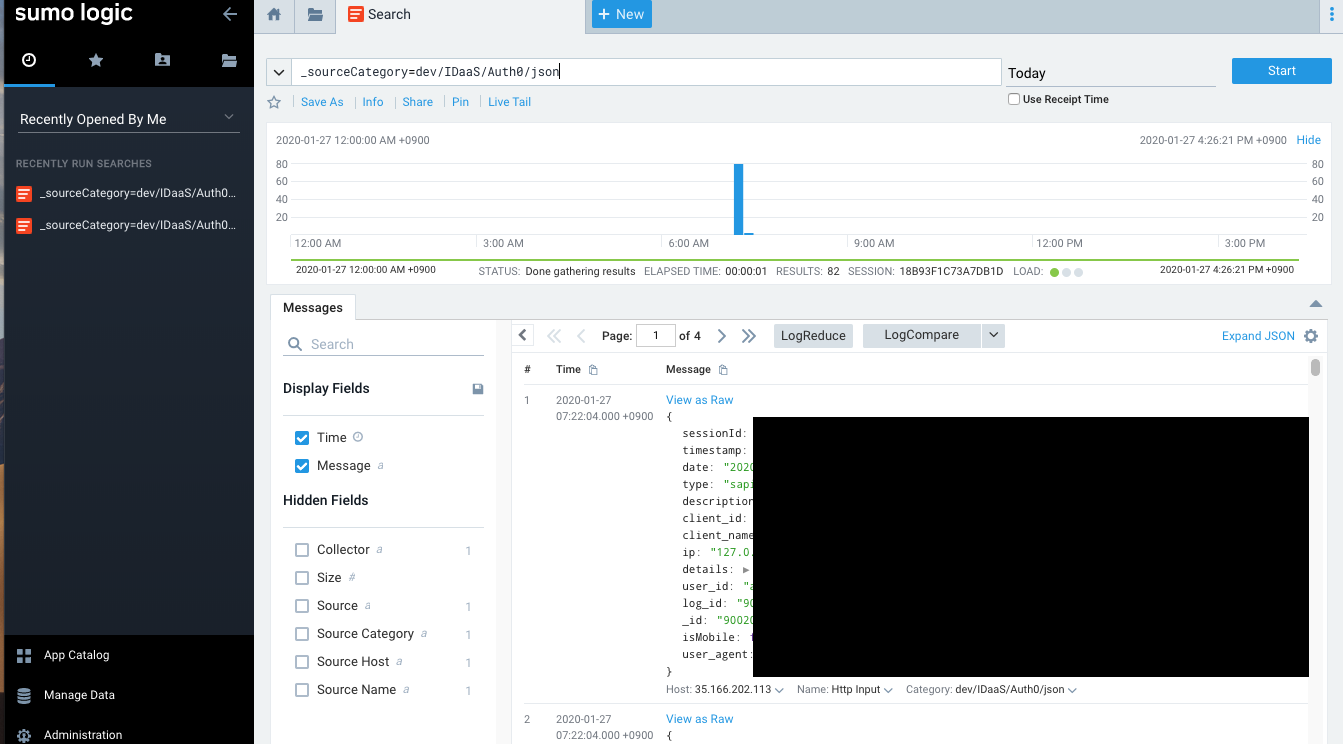
Task: Enable Use Receipt Time
Action: click(1012, 98)
